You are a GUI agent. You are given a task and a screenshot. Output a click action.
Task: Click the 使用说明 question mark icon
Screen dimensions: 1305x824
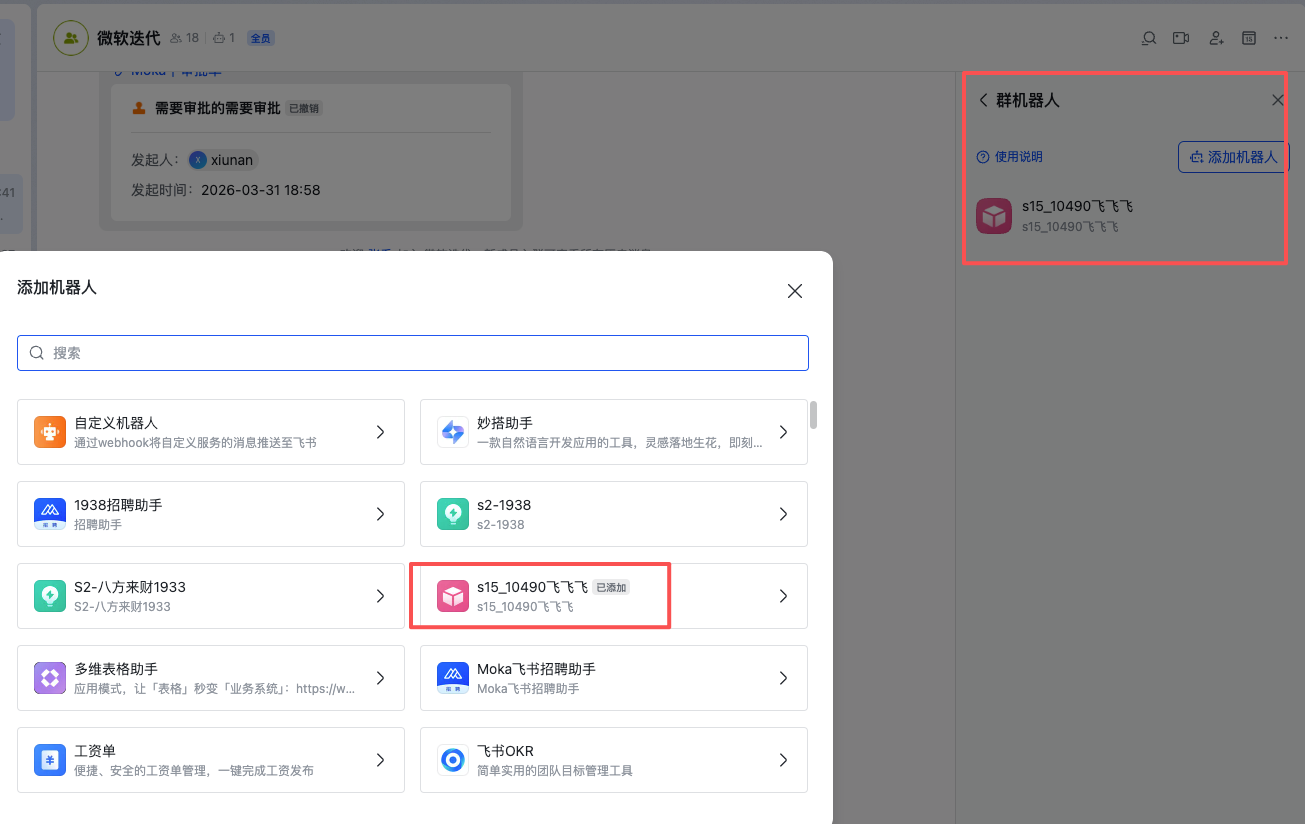(x=983, y=157)
